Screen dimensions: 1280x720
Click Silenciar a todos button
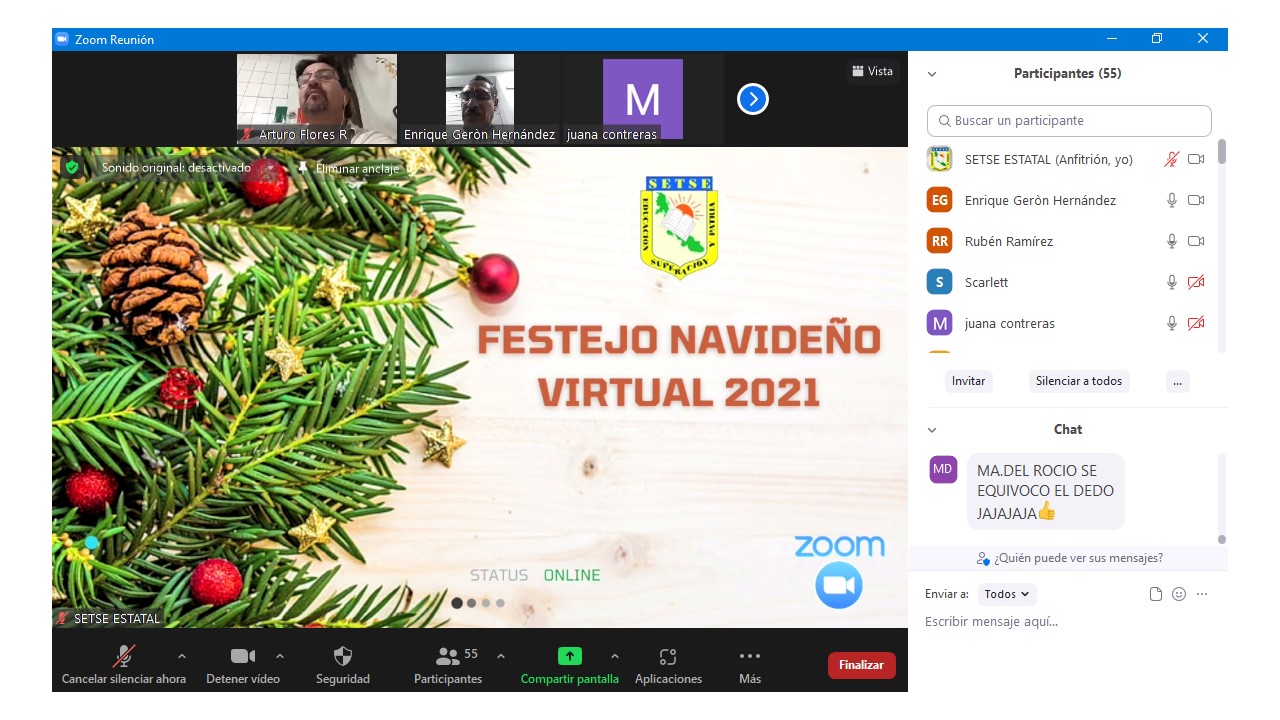(1079, 381)
